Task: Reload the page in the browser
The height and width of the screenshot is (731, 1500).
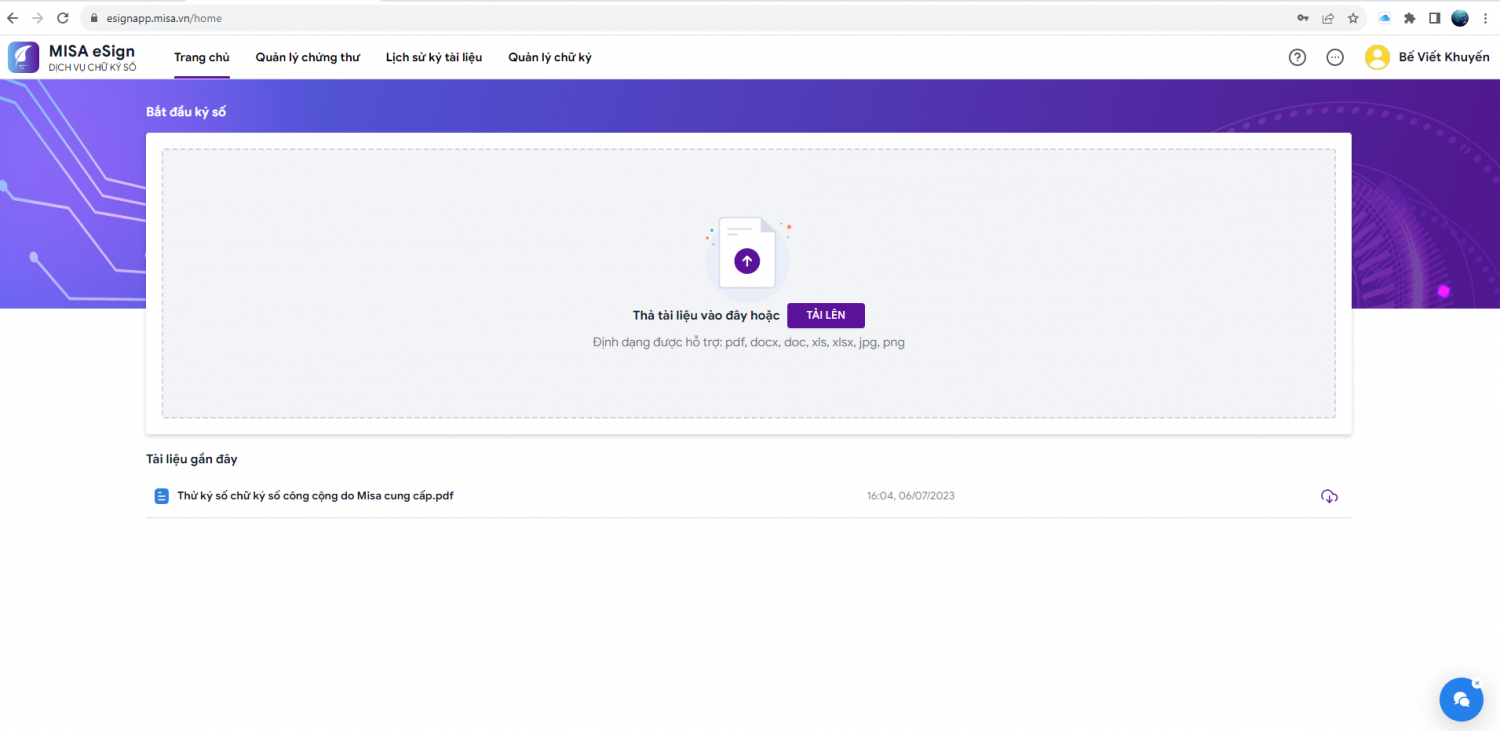Action: click(x=63, y=18)
